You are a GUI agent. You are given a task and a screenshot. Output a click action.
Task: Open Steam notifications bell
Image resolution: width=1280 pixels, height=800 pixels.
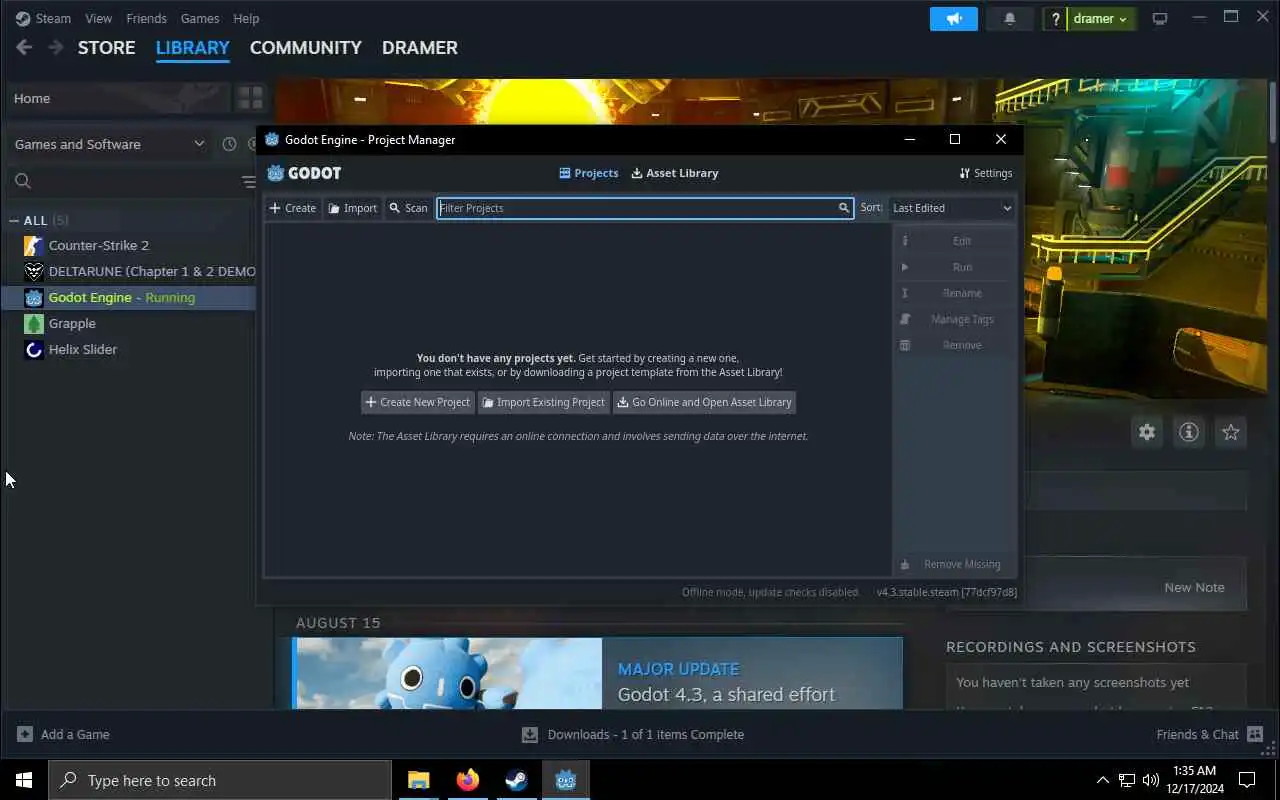point(1010,19)
